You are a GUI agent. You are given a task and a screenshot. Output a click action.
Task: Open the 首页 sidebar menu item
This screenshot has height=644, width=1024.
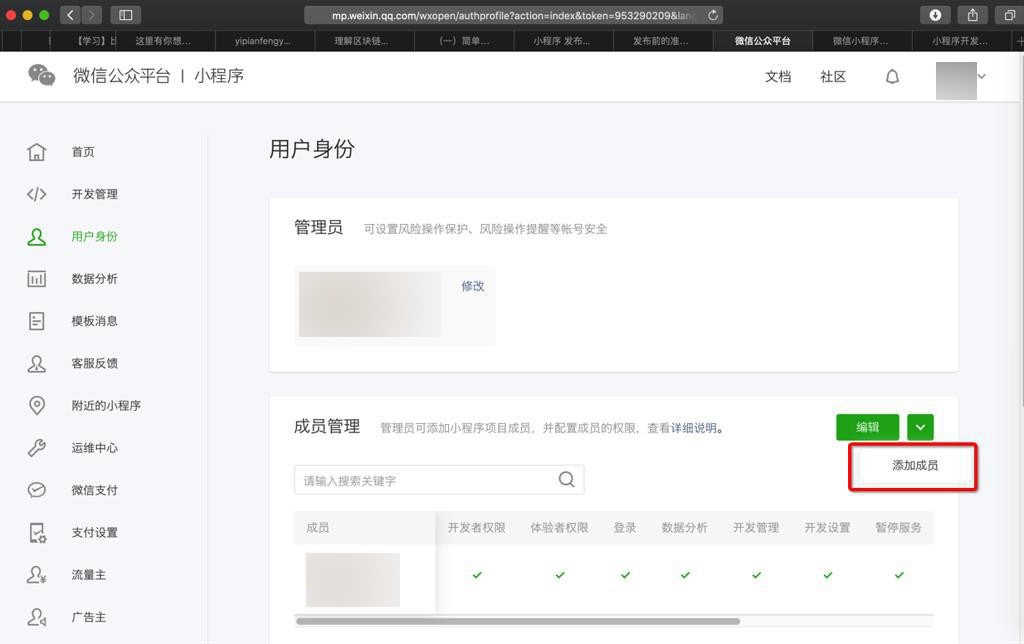83,152
